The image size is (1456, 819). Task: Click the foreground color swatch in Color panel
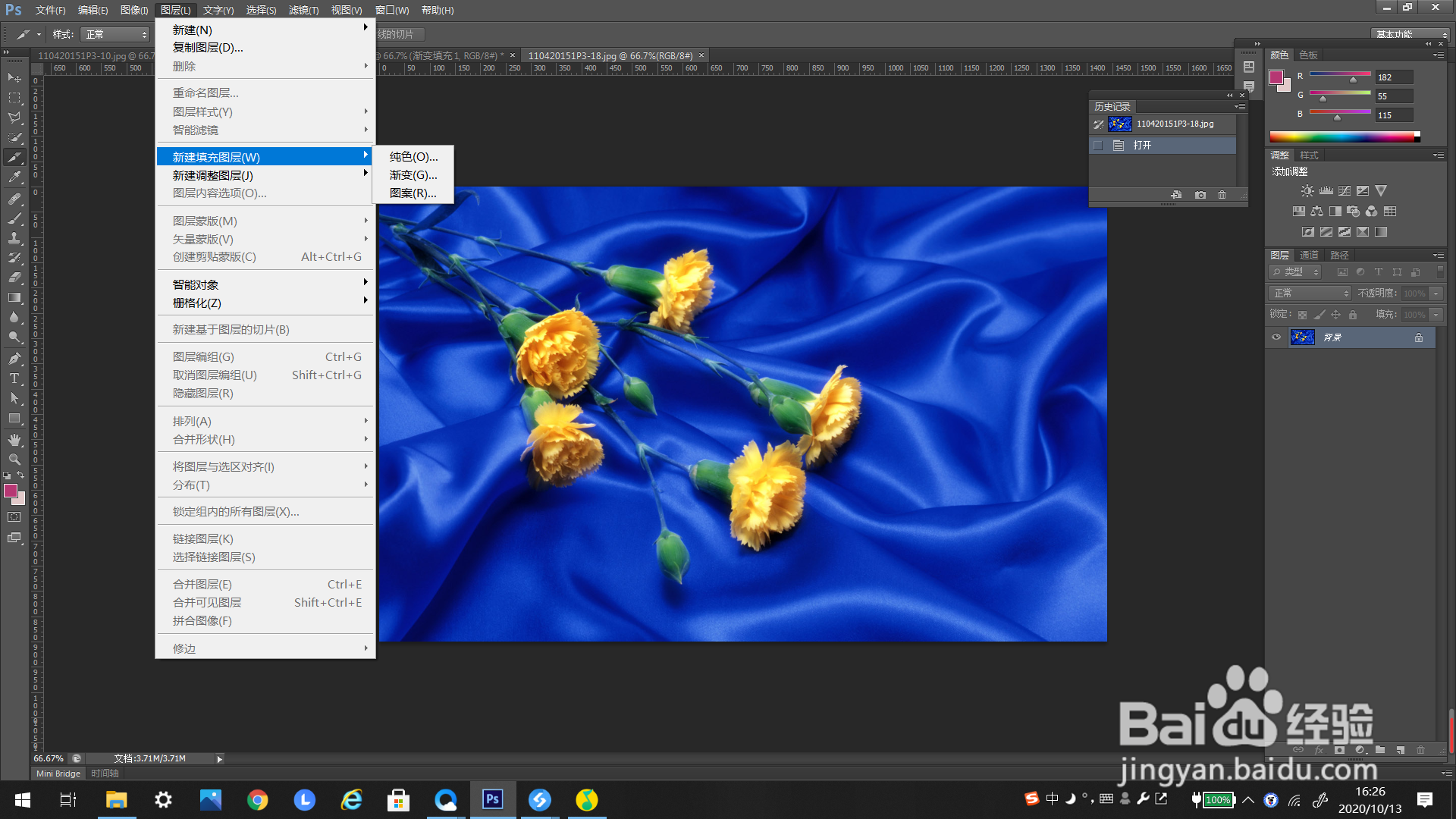(x=1276, y=77)
